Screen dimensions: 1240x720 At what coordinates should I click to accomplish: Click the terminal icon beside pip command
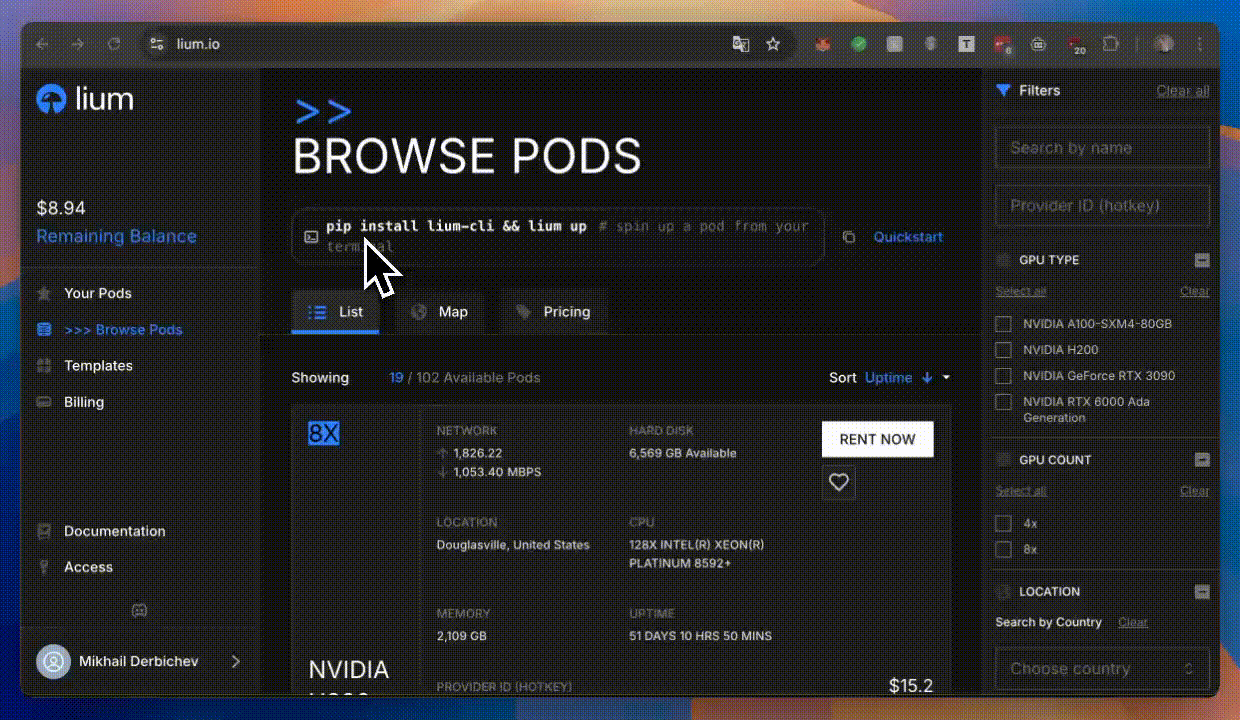(x=311, y=237)
